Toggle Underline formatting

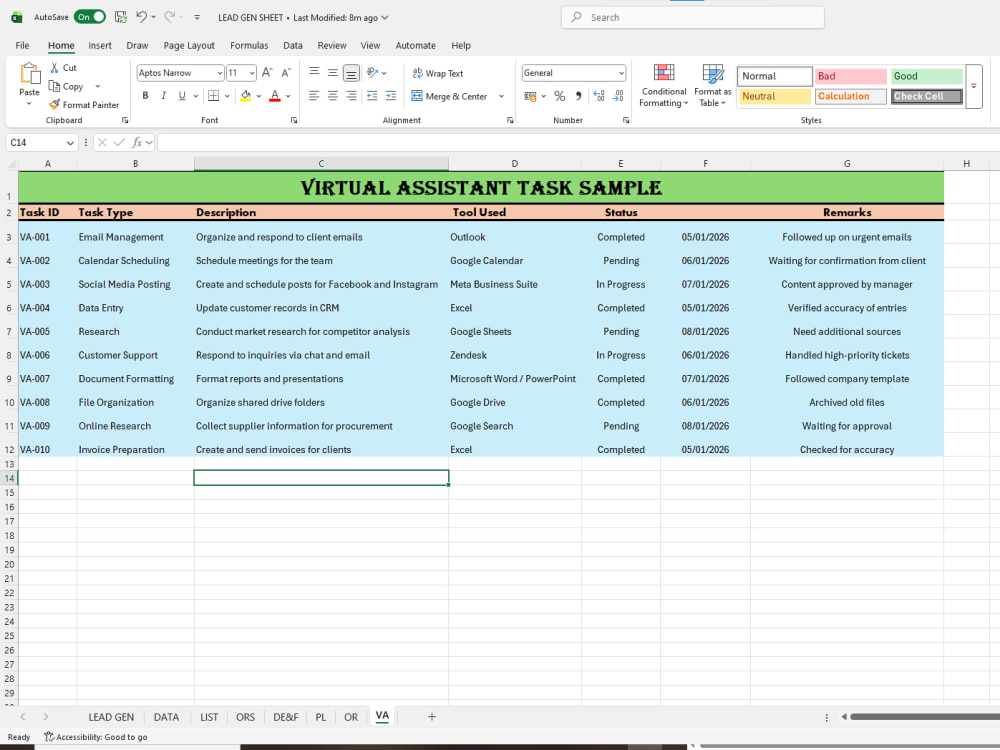coord(182,96)
